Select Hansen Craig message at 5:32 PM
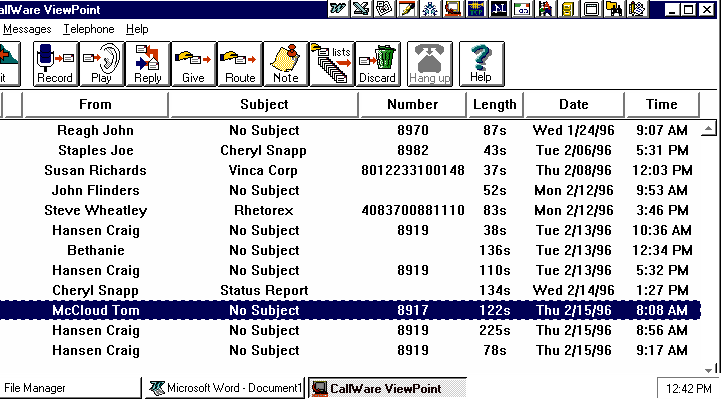The image size is (721, 401). click(x=350, y=270)
